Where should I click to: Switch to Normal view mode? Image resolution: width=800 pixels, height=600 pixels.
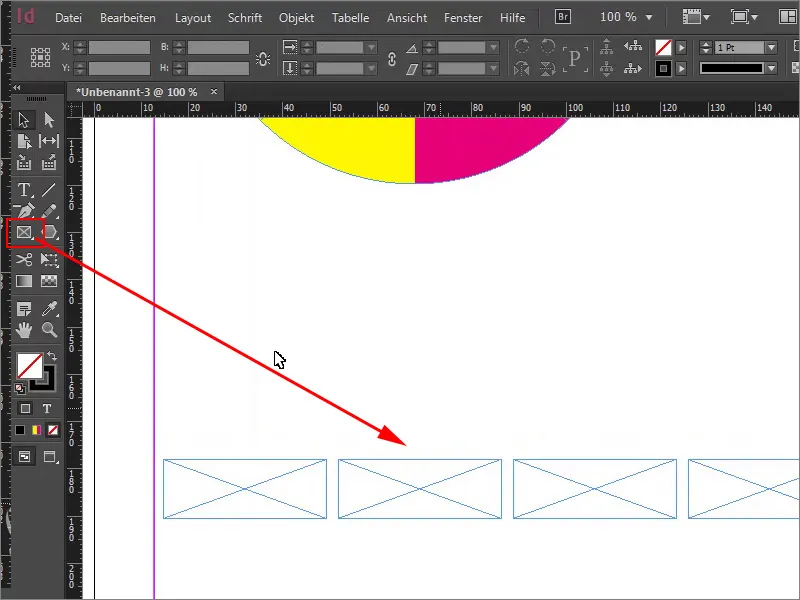24,457
